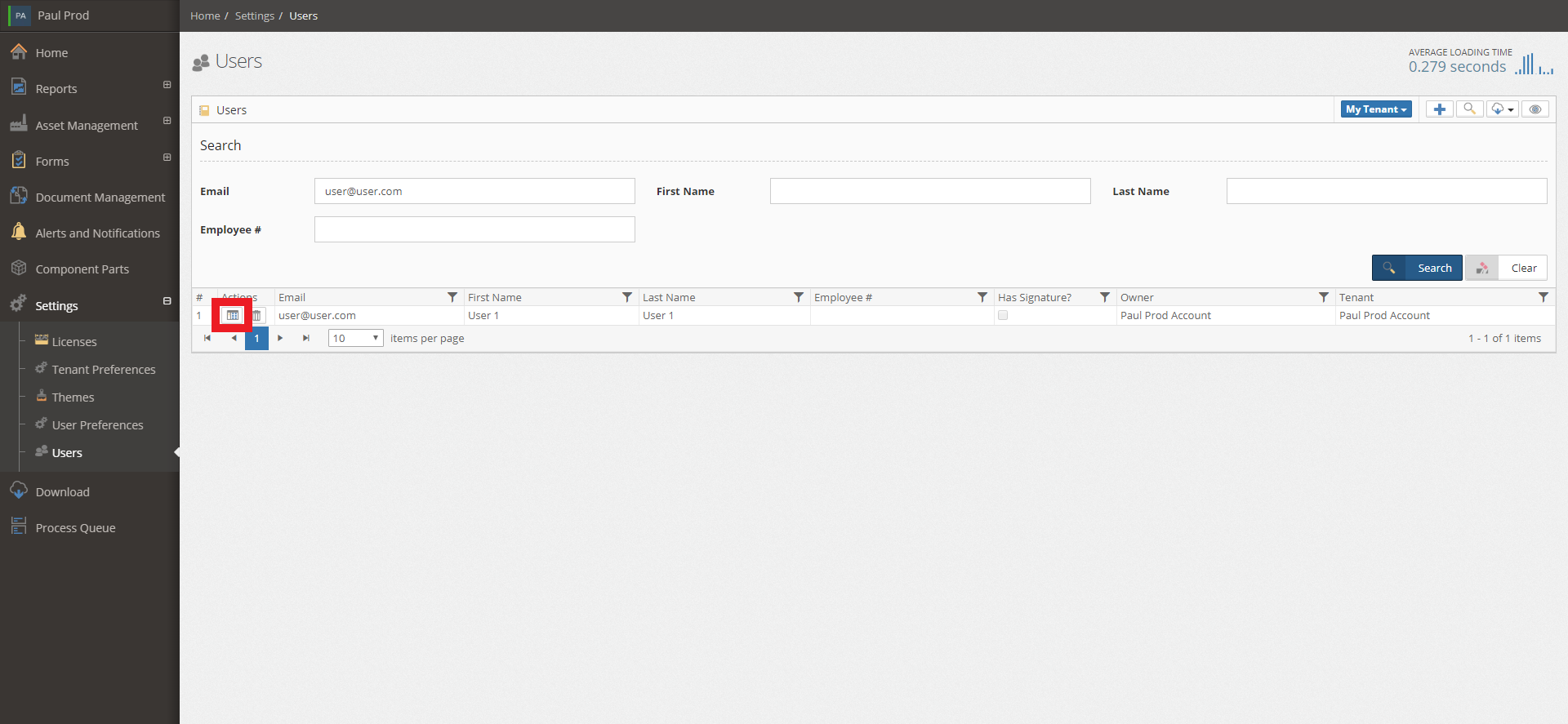Click the Home breadcrumb link

205,16
